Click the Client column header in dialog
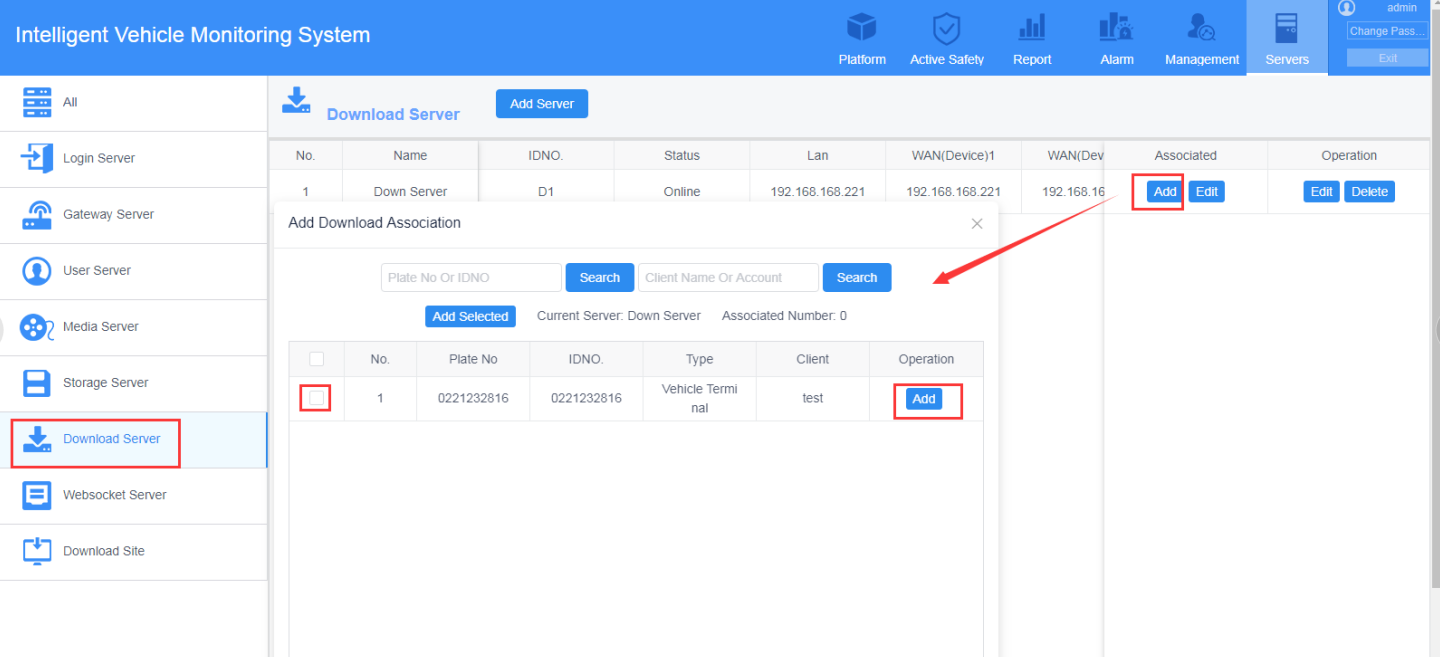Screen dimensions: 1440x657 pyautogui.click(x=813, y=359)
